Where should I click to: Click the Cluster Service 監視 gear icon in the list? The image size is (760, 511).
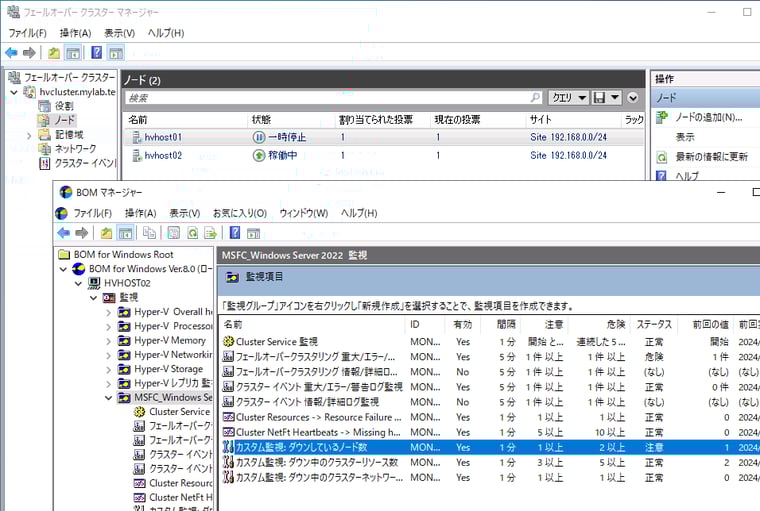tap(228, 342)
